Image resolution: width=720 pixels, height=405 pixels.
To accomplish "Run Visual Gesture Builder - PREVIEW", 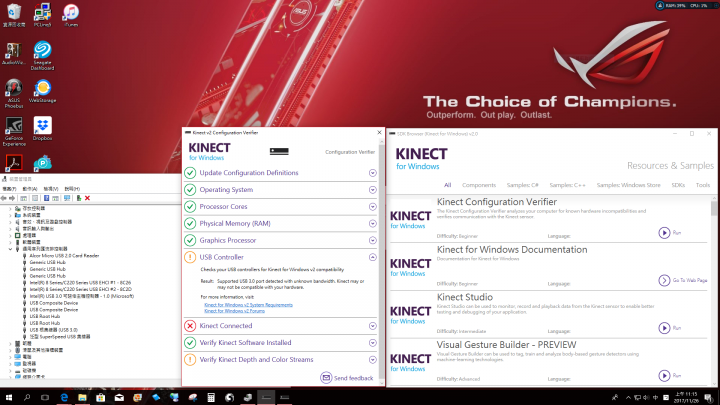I will 669,376.
